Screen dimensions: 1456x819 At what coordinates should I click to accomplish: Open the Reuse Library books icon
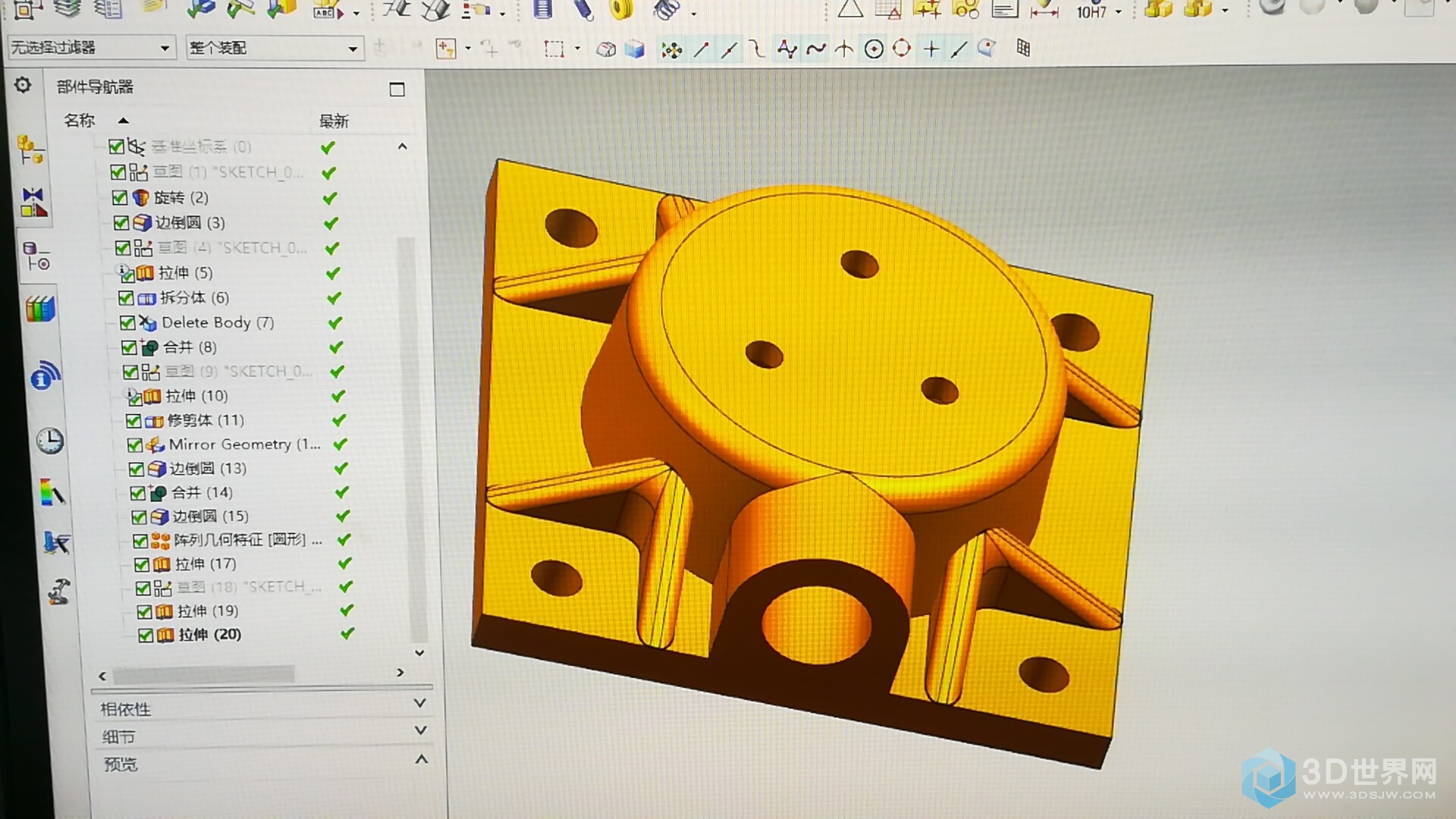pos(41,308)
